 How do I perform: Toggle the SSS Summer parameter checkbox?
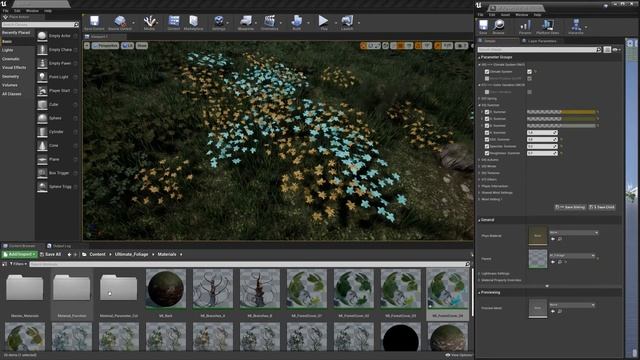tap(487, 140)
